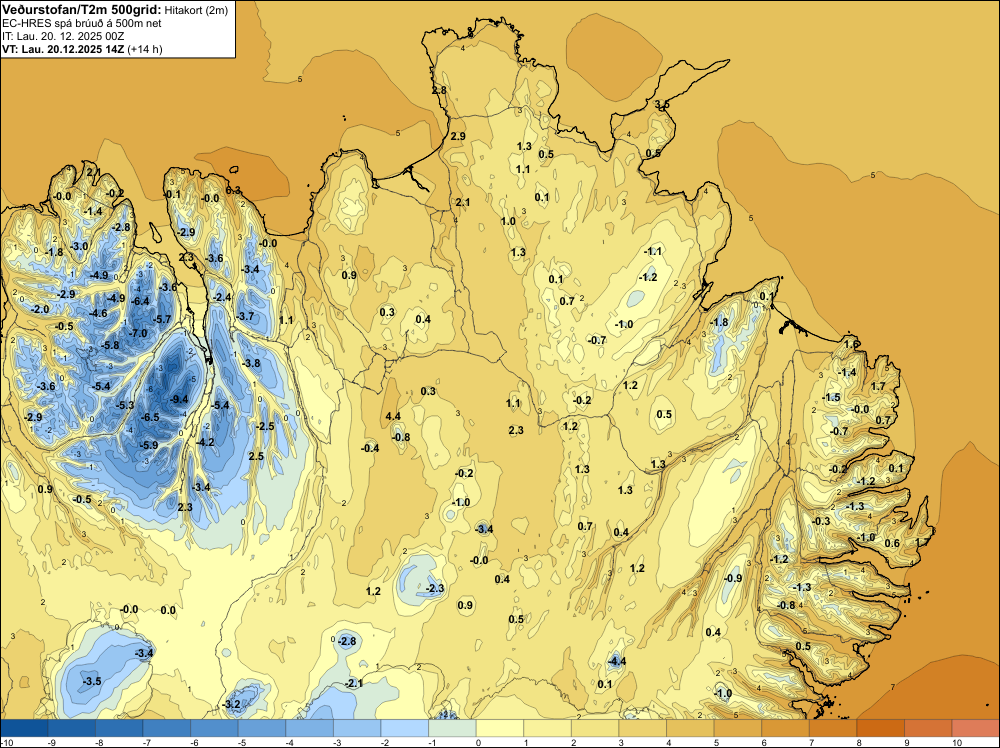Screen dimensions: 1000x748
Task: Click the IT: Lau. 20. 12. 2025 00Z line
Action: point(63,36)
